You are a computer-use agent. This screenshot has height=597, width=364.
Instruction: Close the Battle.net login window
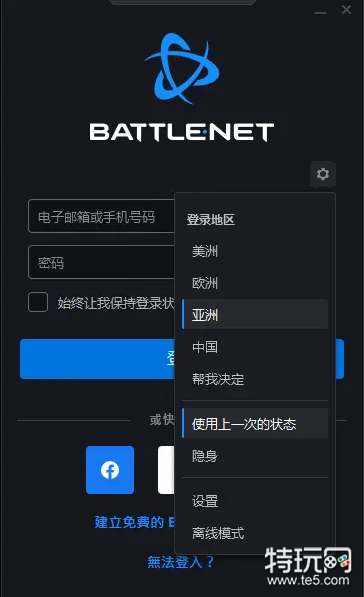346,10
